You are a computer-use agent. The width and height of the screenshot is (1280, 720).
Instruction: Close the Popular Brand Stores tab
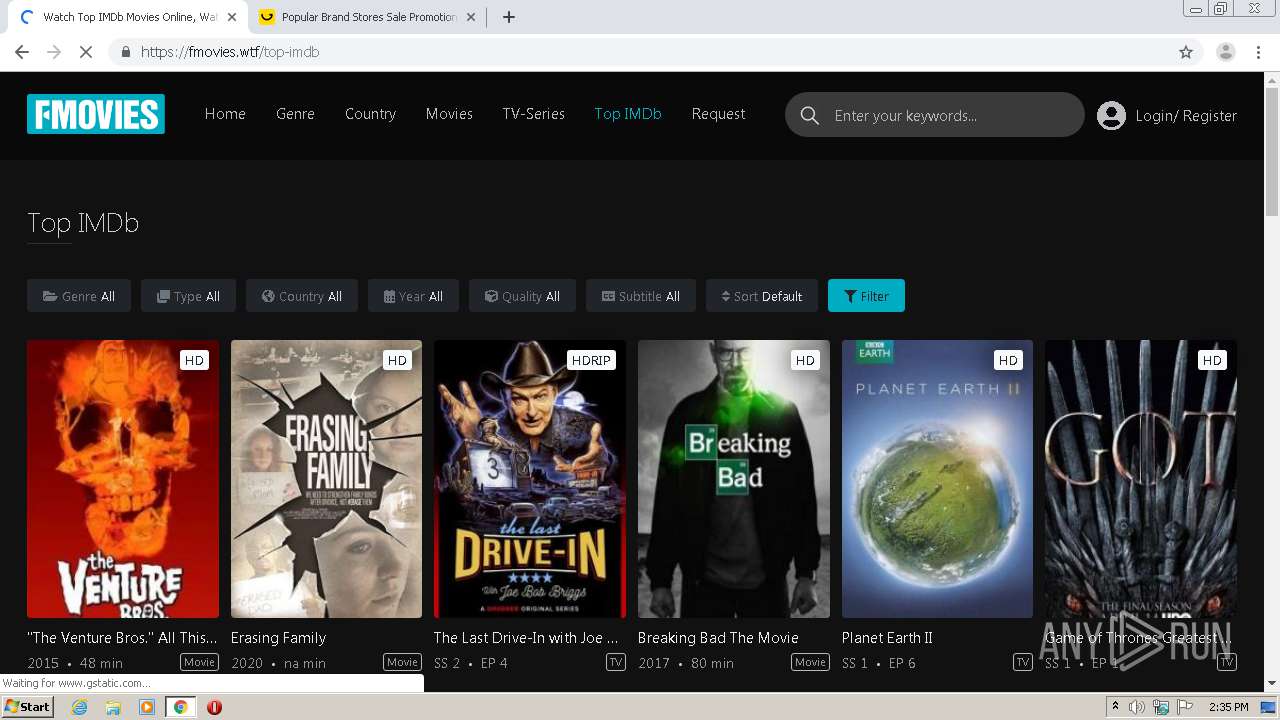tap(471, 17)
